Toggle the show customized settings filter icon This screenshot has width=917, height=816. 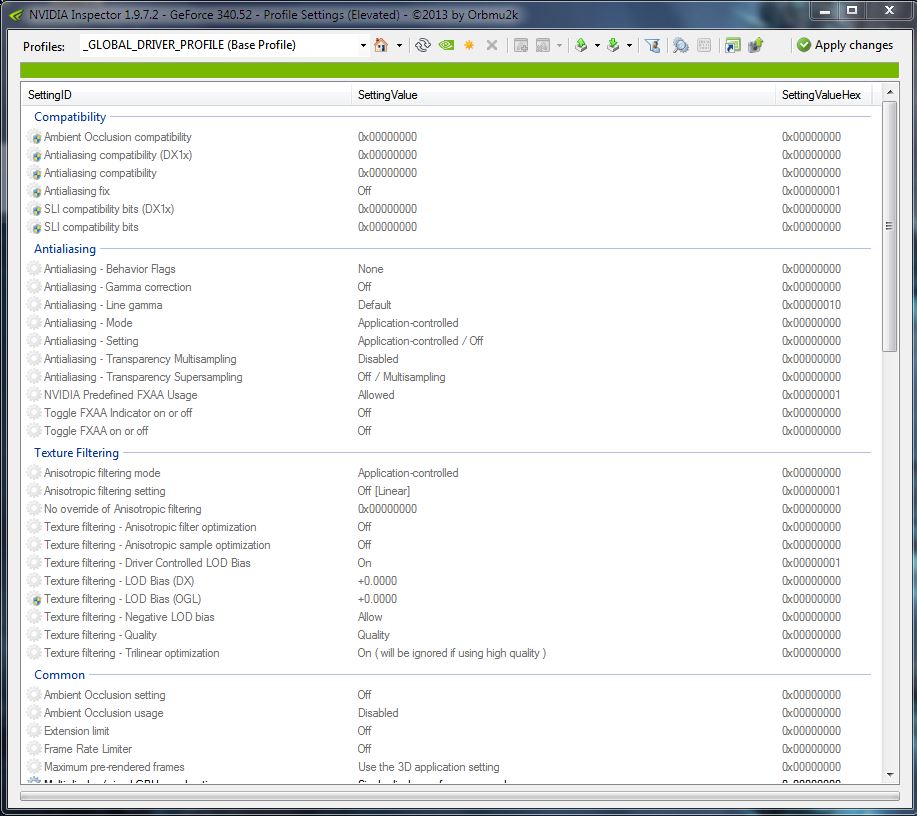[x=653, y=45]
